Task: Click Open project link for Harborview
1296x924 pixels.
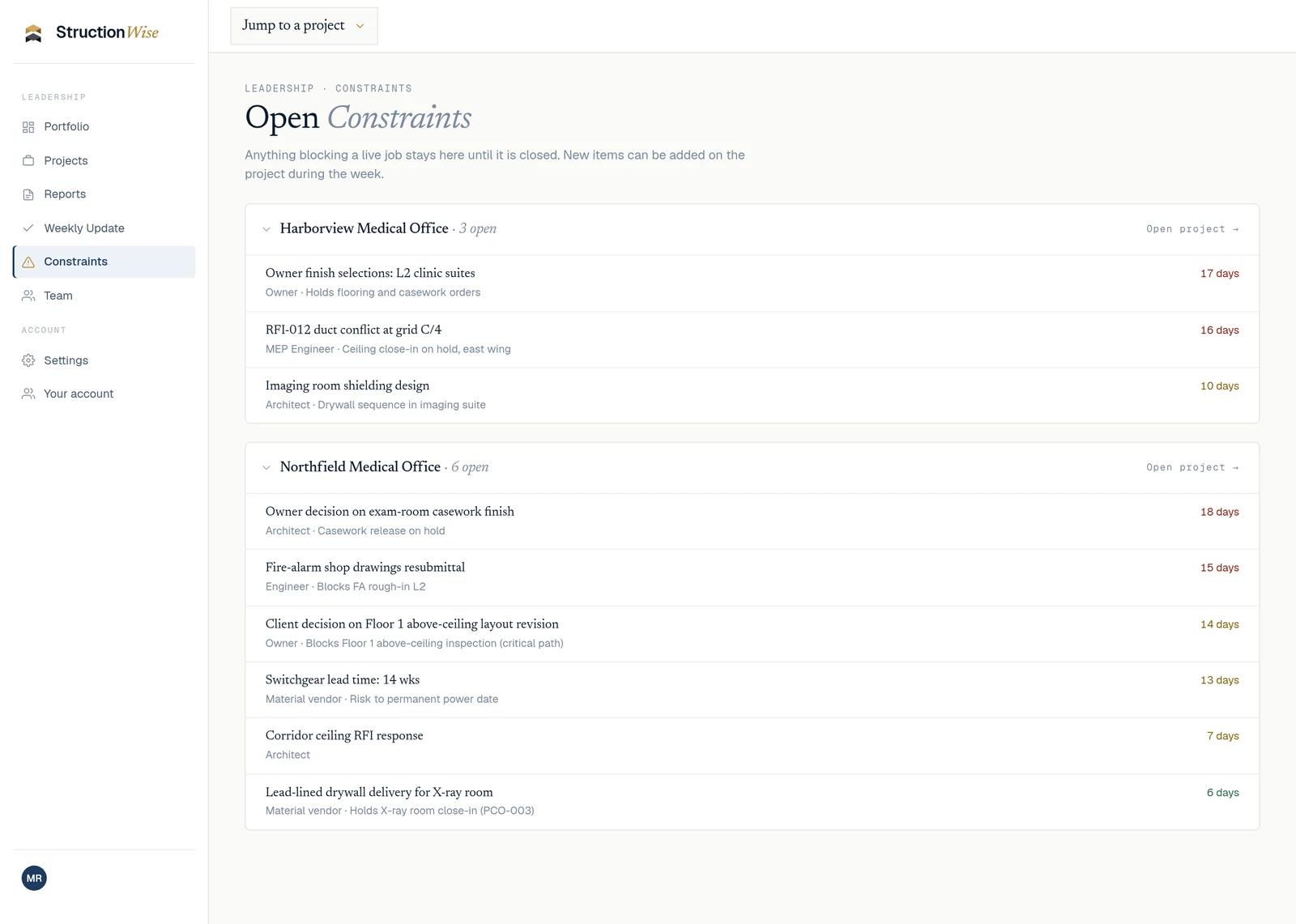Action: tap(1192, 229)
